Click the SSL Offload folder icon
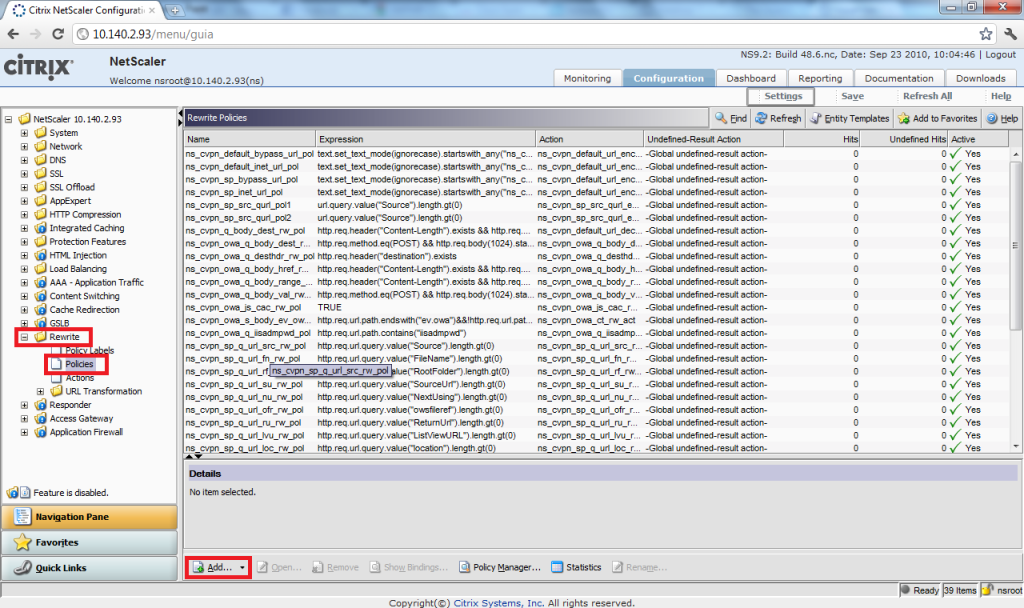The width and height of the screenshot is (1024, 608). point(40,187)
